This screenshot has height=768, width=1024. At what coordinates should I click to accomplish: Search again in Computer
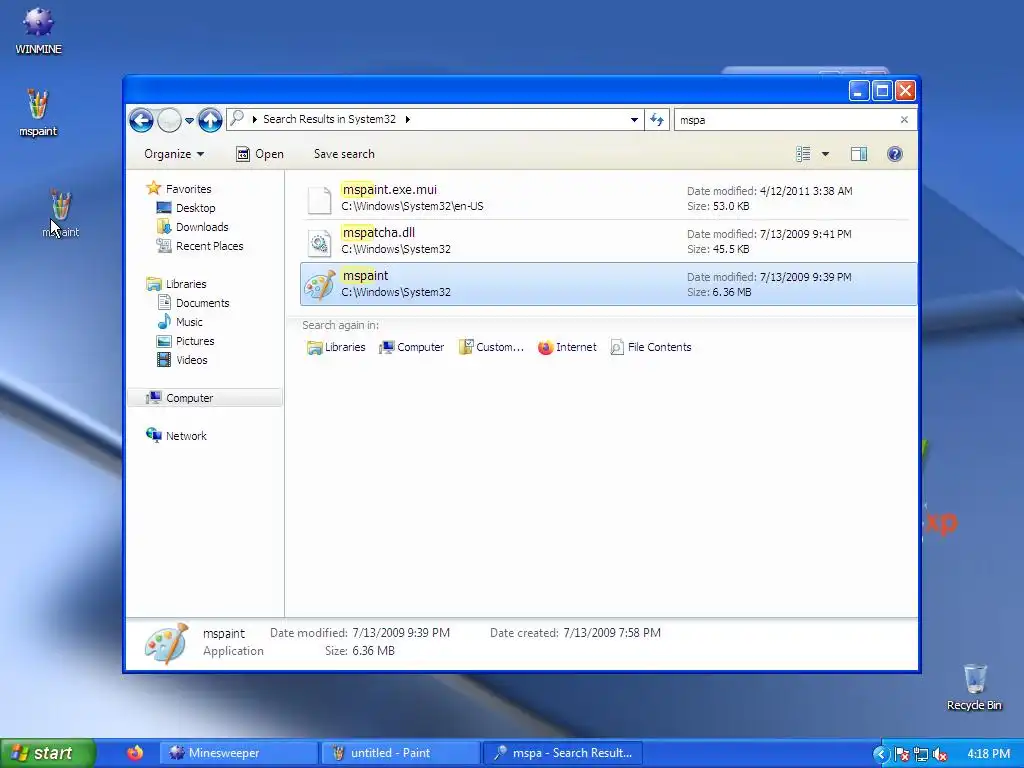tap(411, 347)
